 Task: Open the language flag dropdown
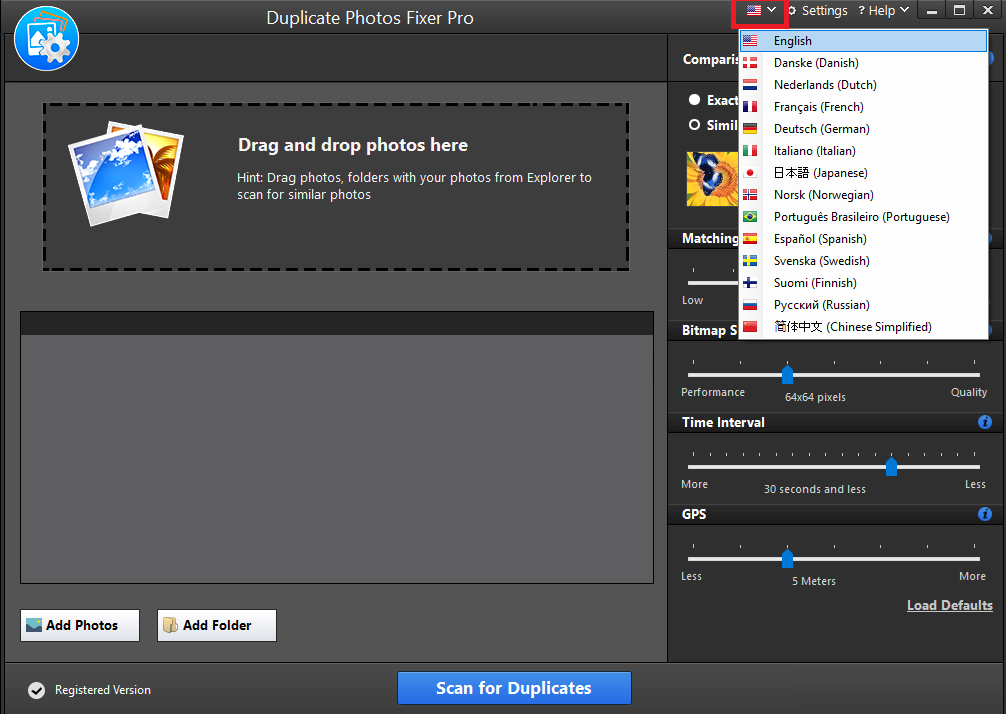point(761,10)
